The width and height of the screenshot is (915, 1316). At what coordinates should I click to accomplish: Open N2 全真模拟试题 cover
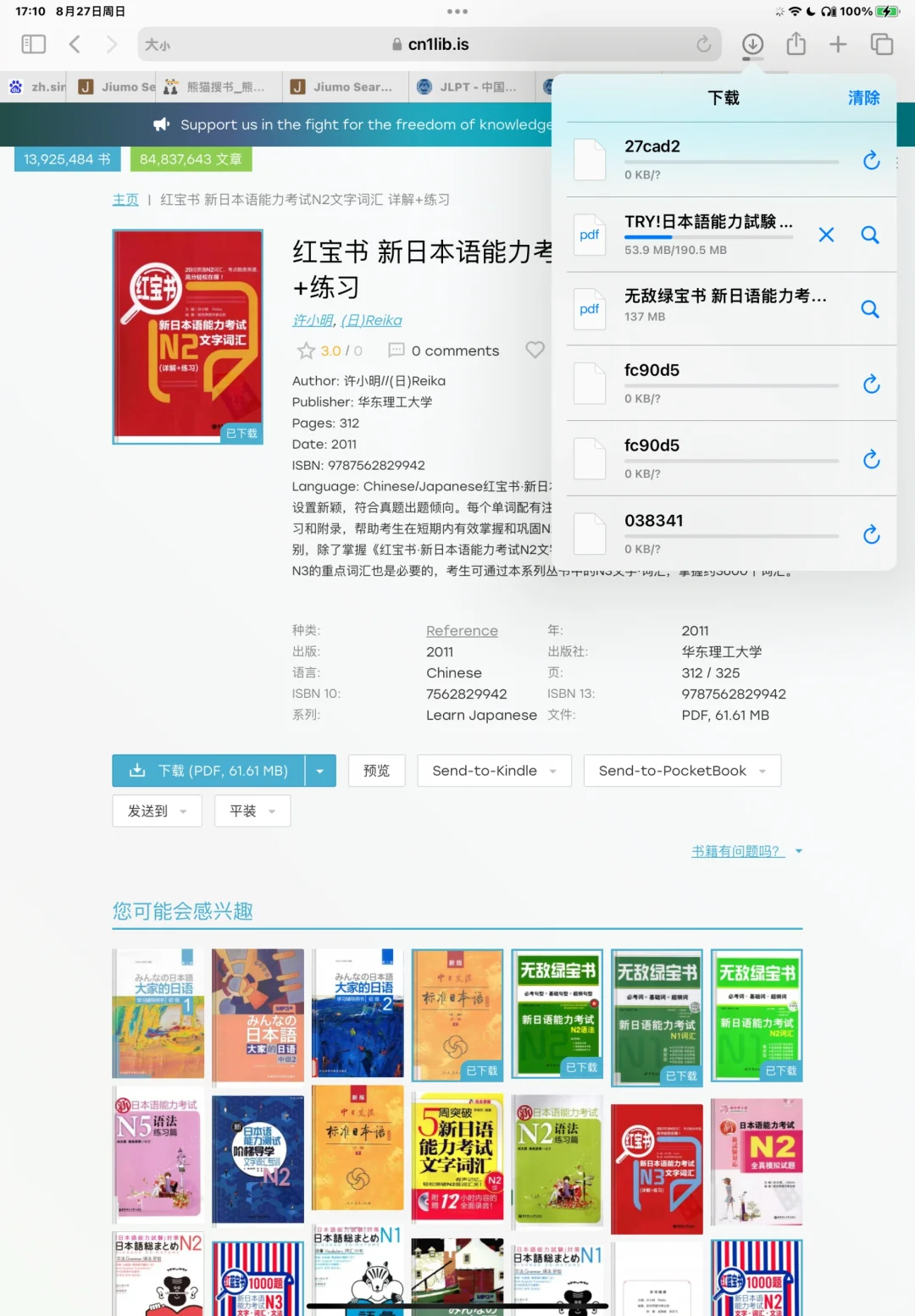[x=757, y=1160]
